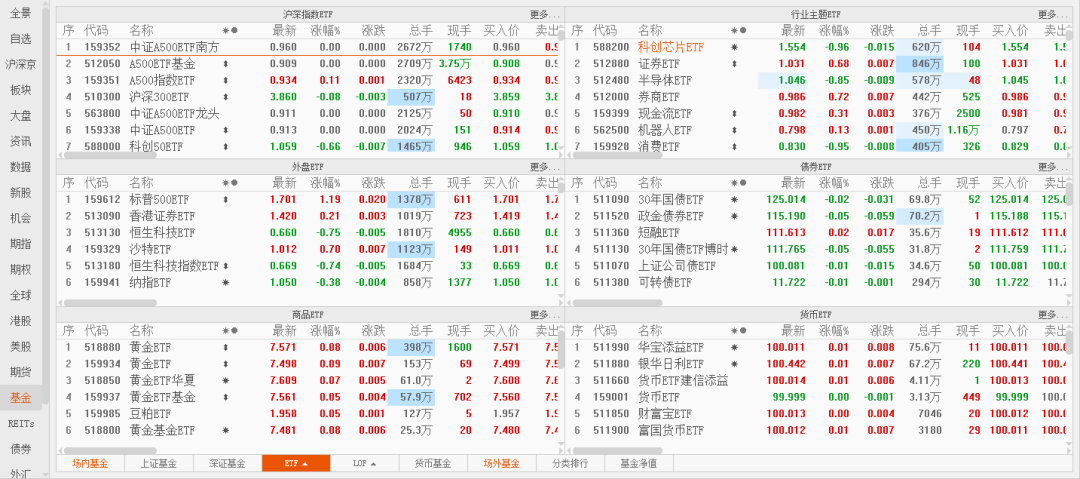Select the 科创50ETF row

pos(307,146)
